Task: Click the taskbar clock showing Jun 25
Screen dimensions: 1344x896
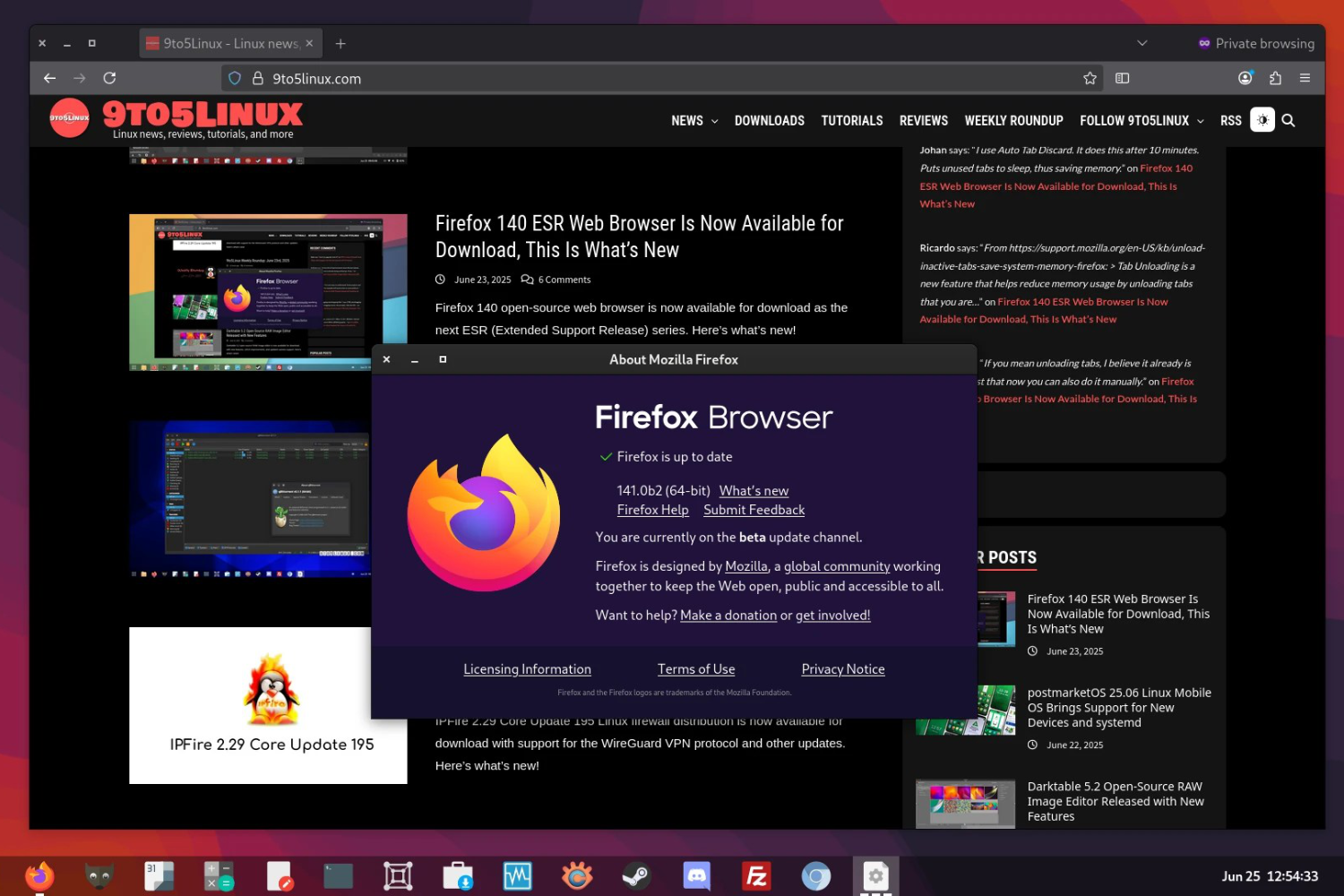Action: pos(1270,876)
